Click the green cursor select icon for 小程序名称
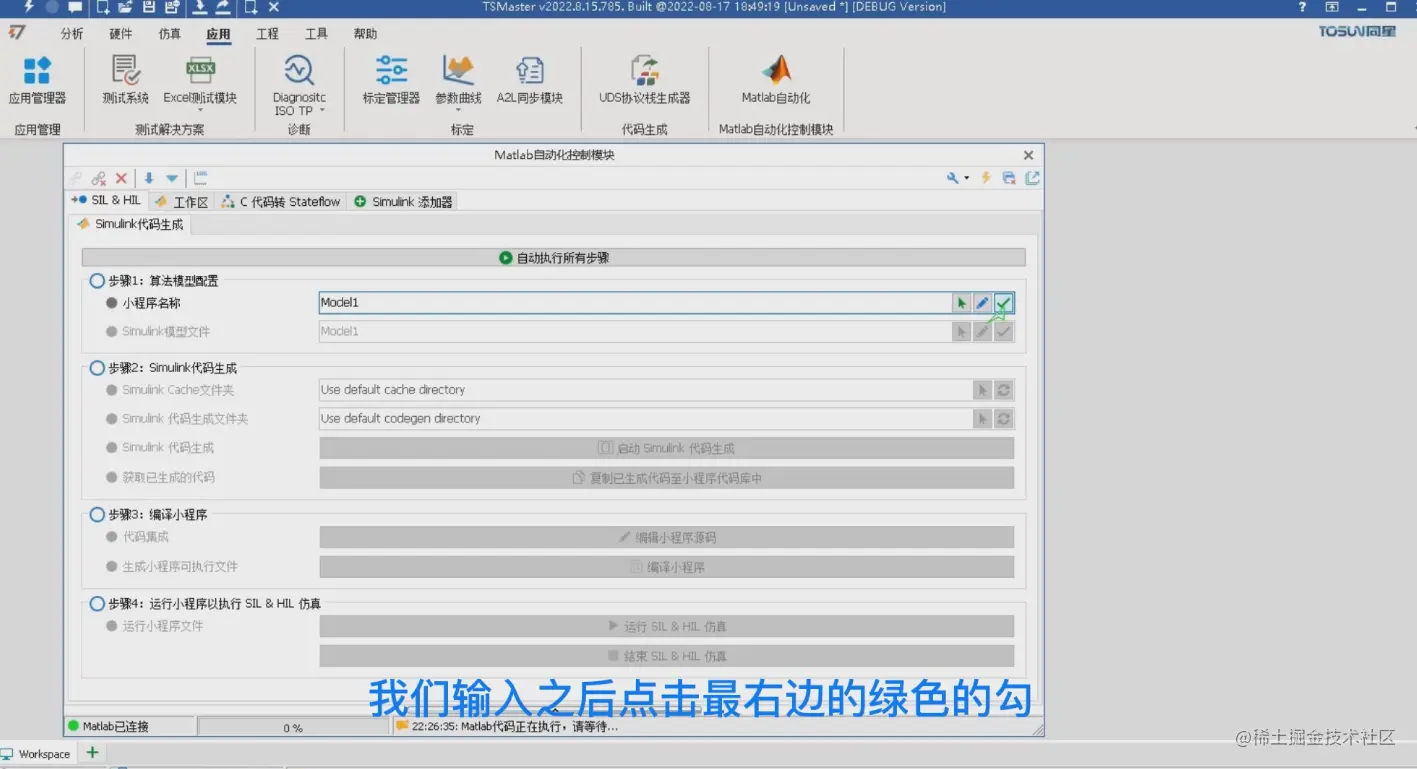Screen dimensions: 1417x769 pyautogui.click(x=962, y=303)
